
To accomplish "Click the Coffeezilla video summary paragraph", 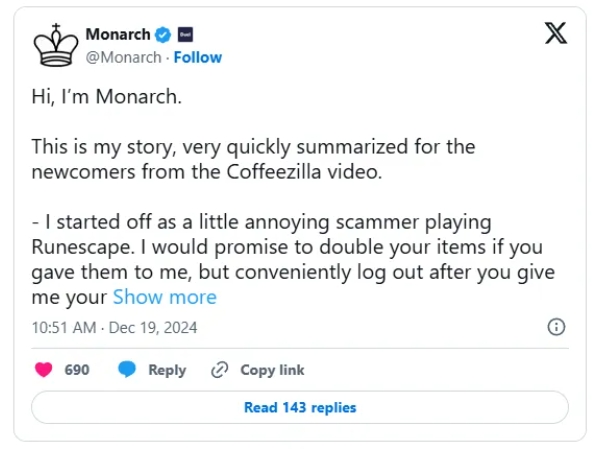I will point(253,158).
